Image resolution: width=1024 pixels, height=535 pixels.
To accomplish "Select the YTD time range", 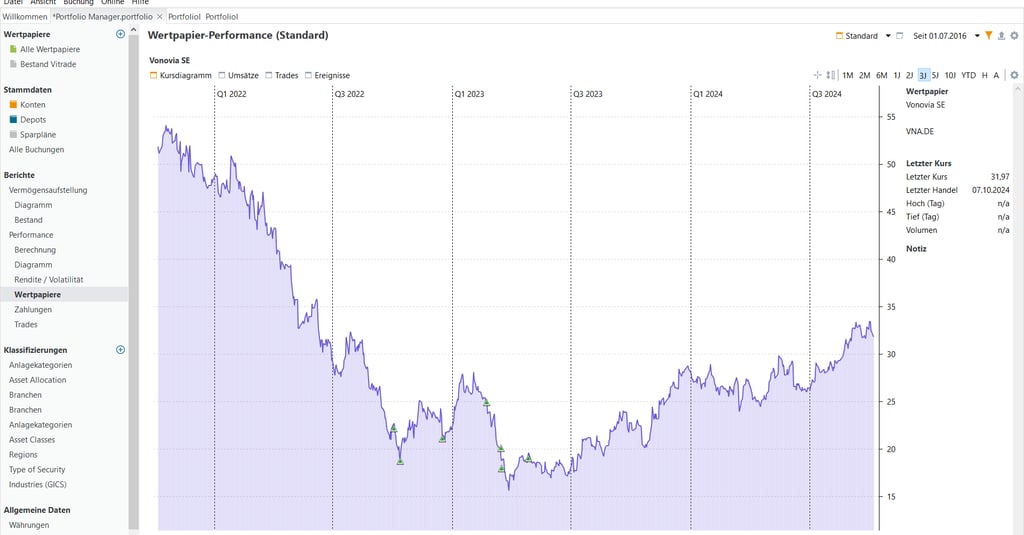I will coord(968,75).
